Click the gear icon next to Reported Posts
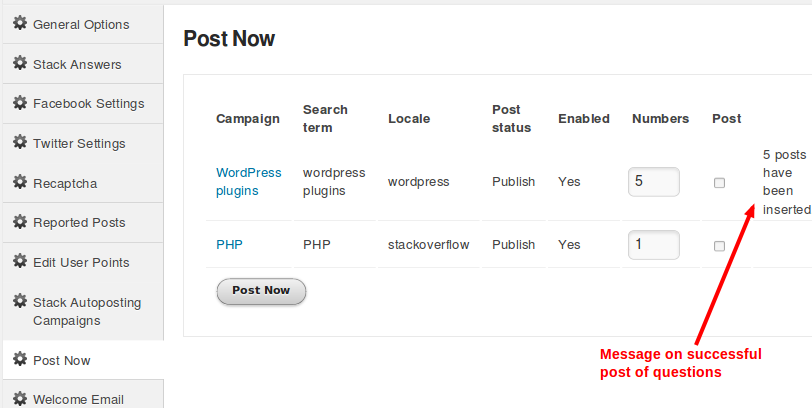Screen dimensions: 812x408 click(x=20, y=222)
